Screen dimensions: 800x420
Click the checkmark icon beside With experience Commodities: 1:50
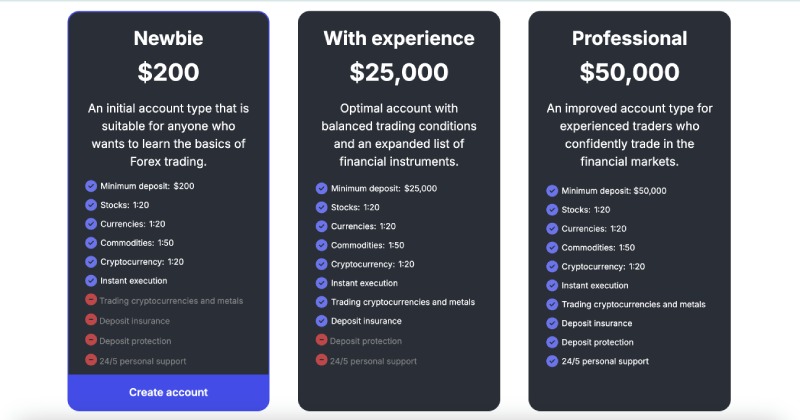[321, 245]
